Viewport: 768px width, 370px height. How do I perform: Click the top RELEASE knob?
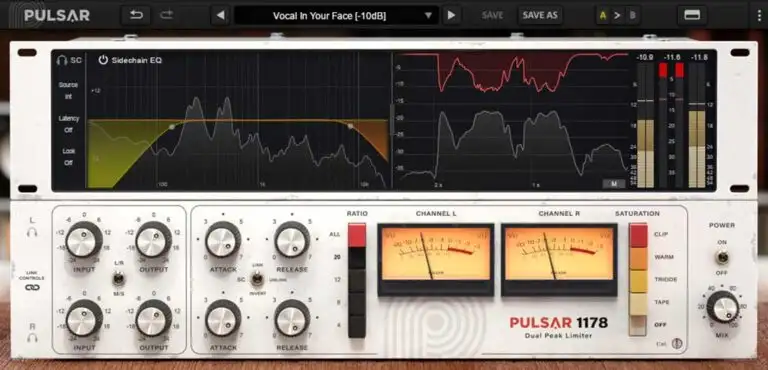(292, 240)
